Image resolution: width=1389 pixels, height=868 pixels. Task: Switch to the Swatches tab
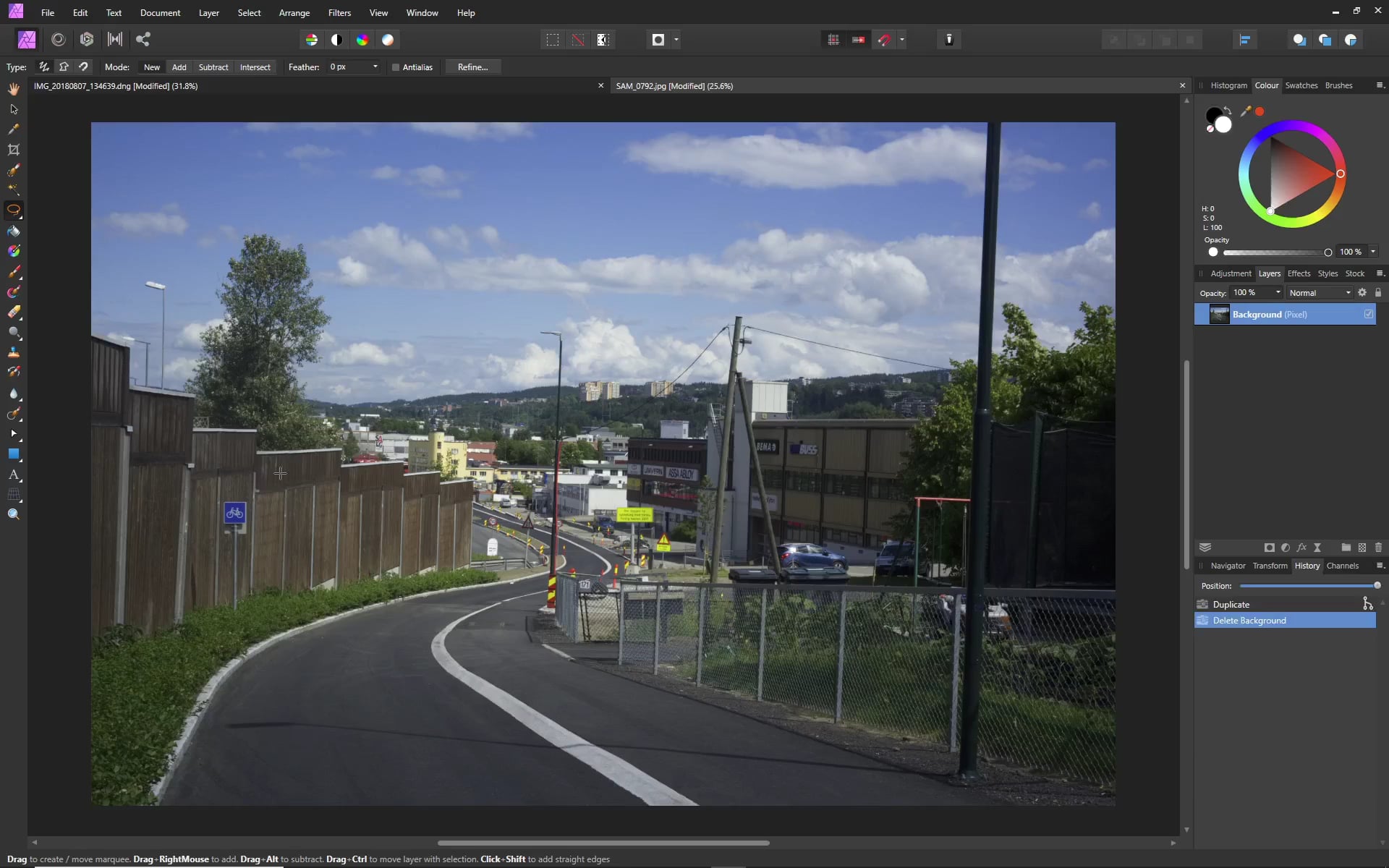pyautogui.click(x=1301, y=85)
